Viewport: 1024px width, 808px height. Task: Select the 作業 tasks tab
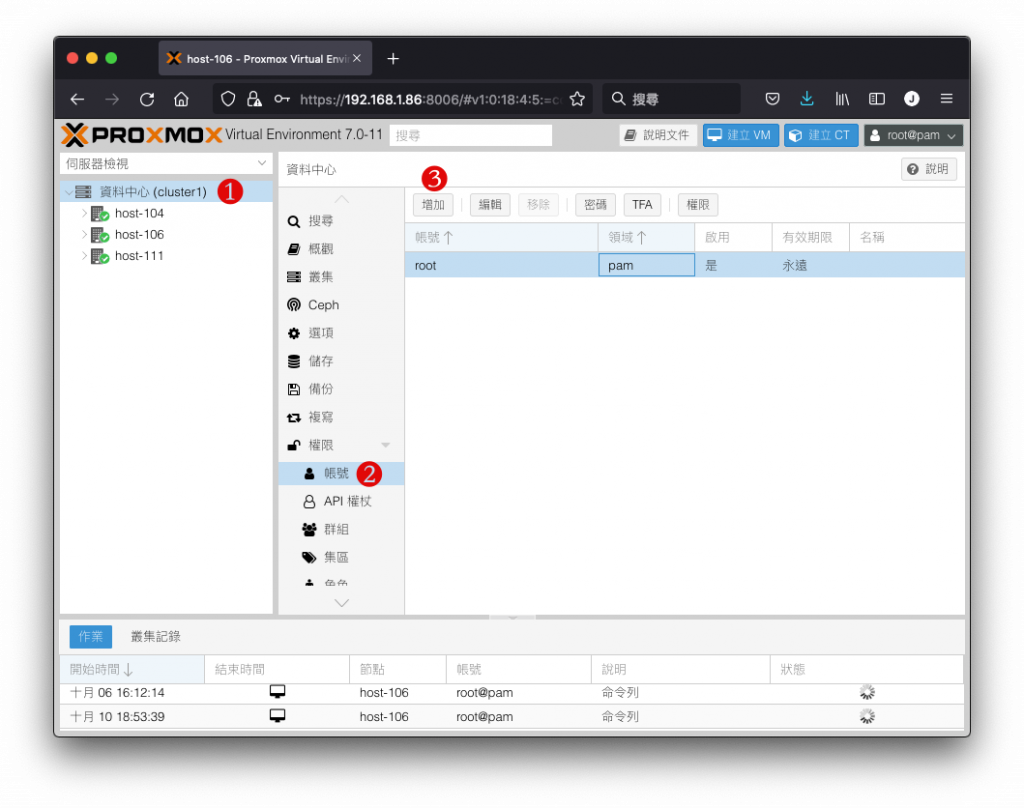pos(90,636)
